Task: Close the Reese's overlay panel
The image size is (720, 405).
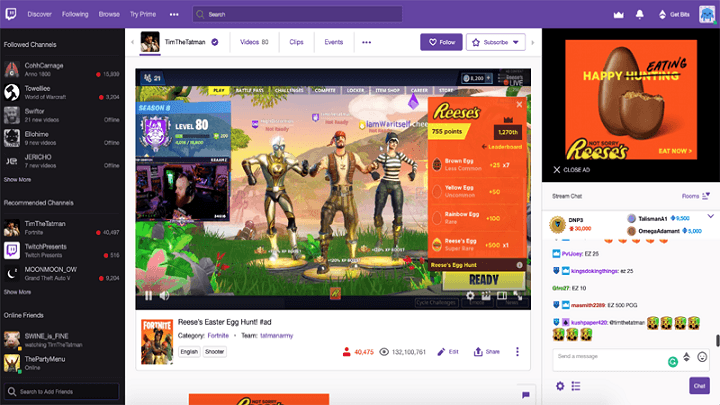Action: 519,105
